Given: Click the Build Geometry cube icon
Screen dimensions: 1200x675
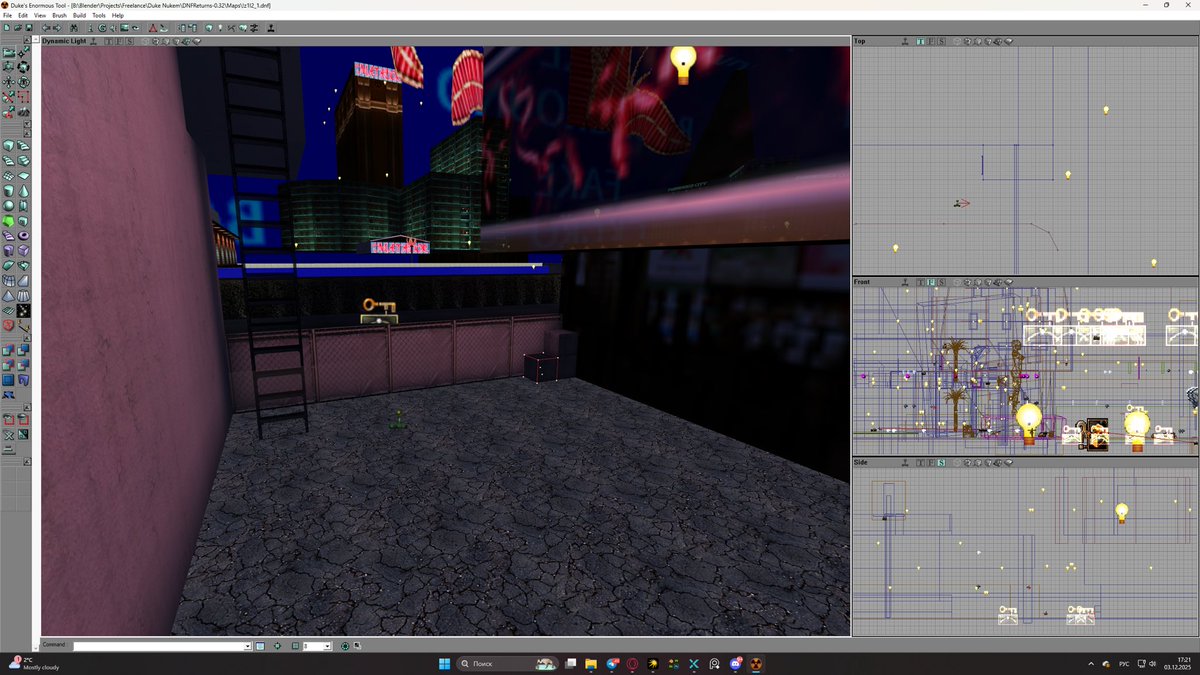Looking at the screenshot, I should 209,28.
